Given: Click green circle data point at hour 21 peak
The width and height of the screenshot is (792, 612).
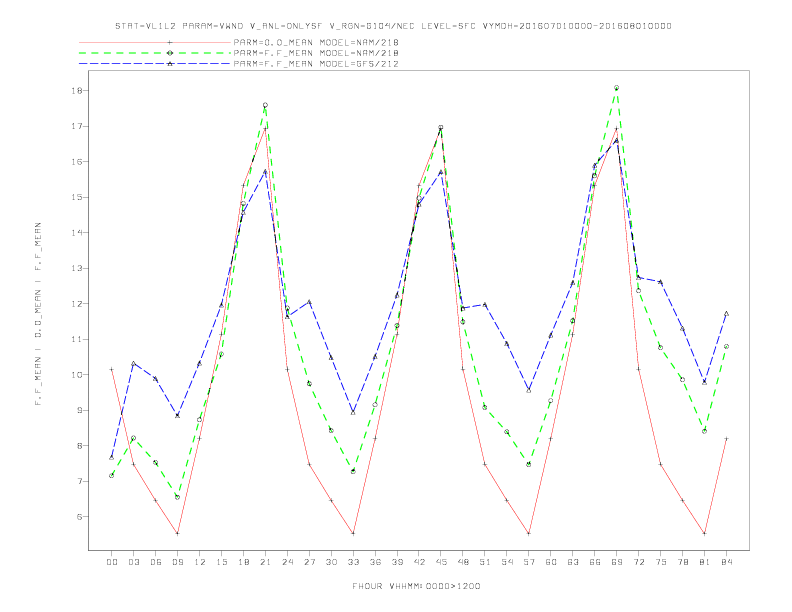Looking at the screenshot, I should (x=265, y=105).
